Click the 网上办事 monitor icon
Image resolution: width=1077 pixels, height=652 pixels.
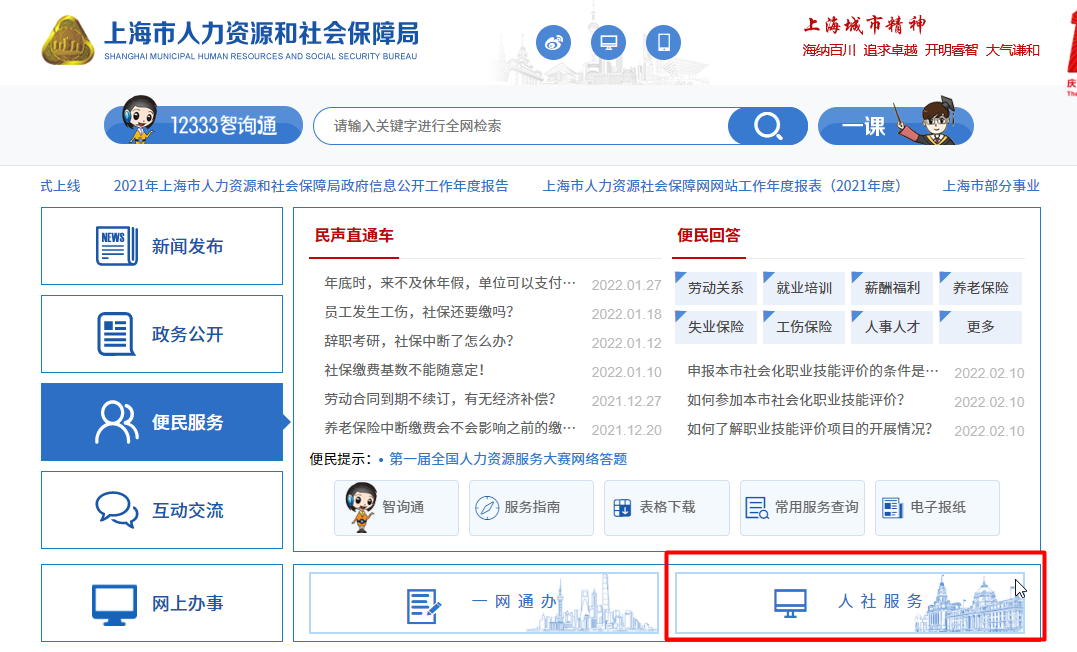(115, 605)
